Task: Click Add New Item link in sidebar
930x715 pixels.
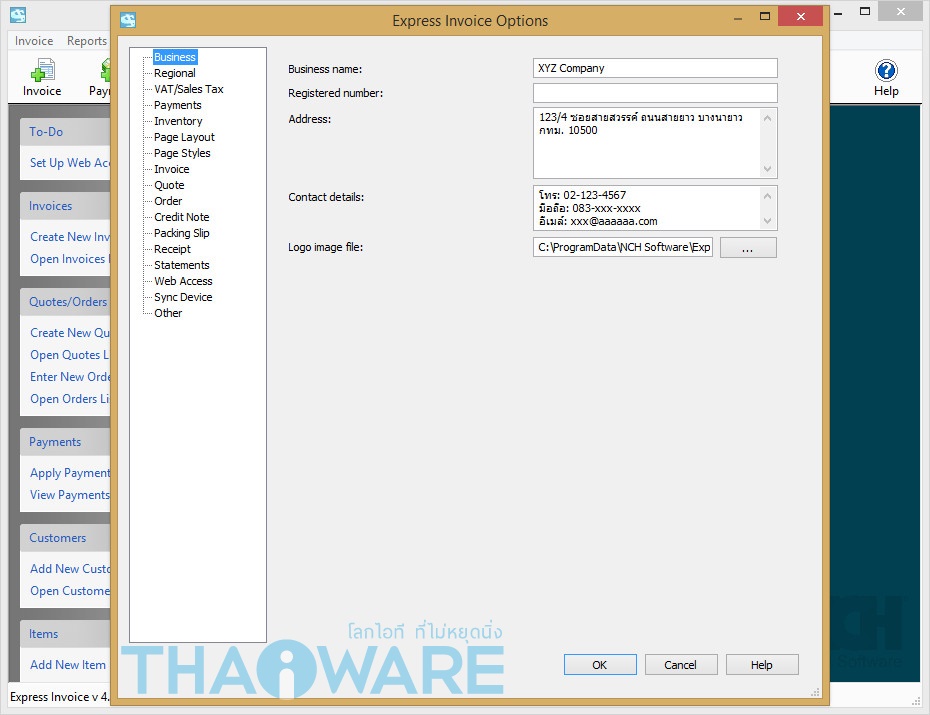Action: click(68, 665)
